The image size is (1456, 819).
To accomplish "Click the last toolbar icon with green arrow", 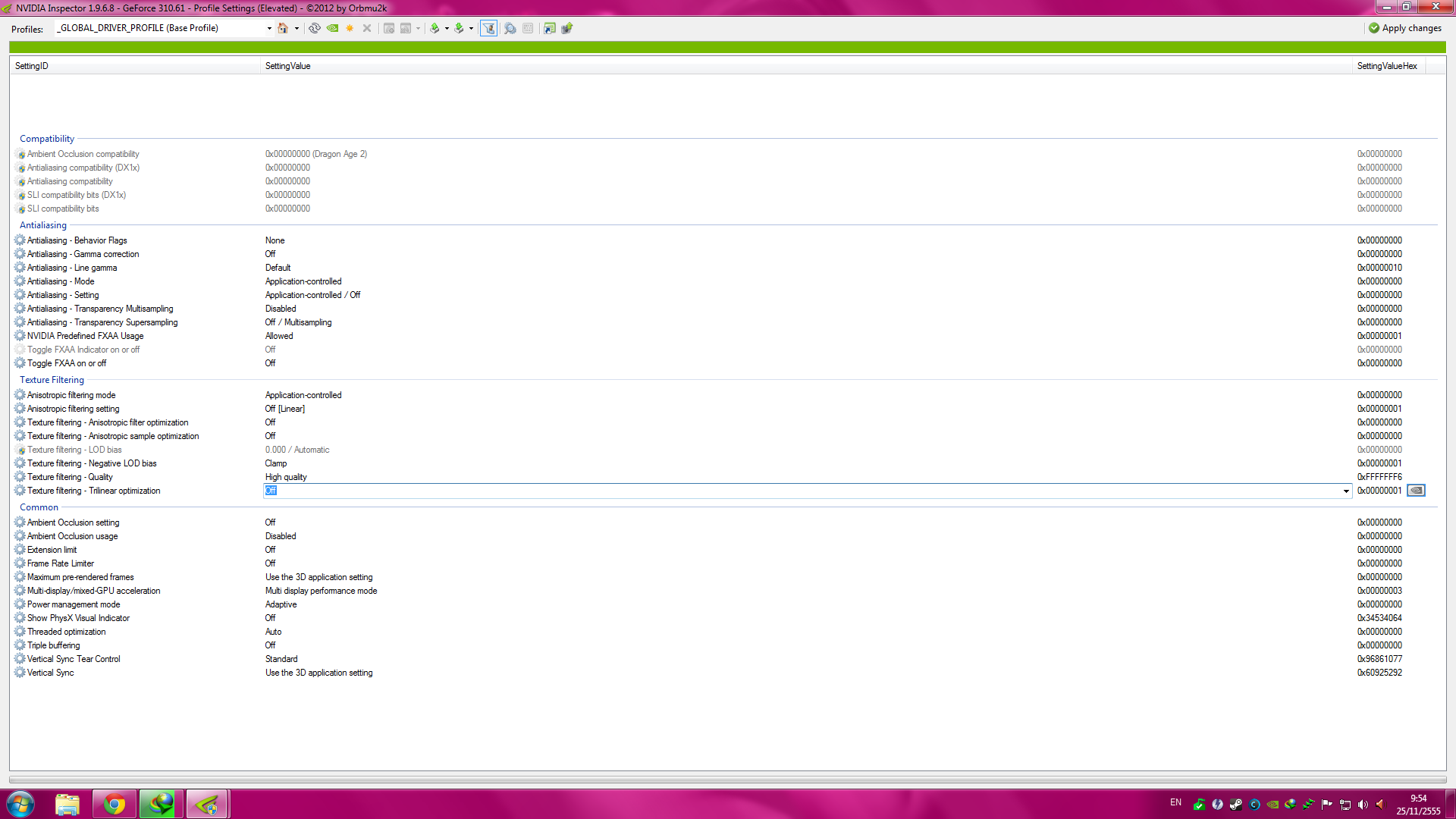I will click(566, 29).
